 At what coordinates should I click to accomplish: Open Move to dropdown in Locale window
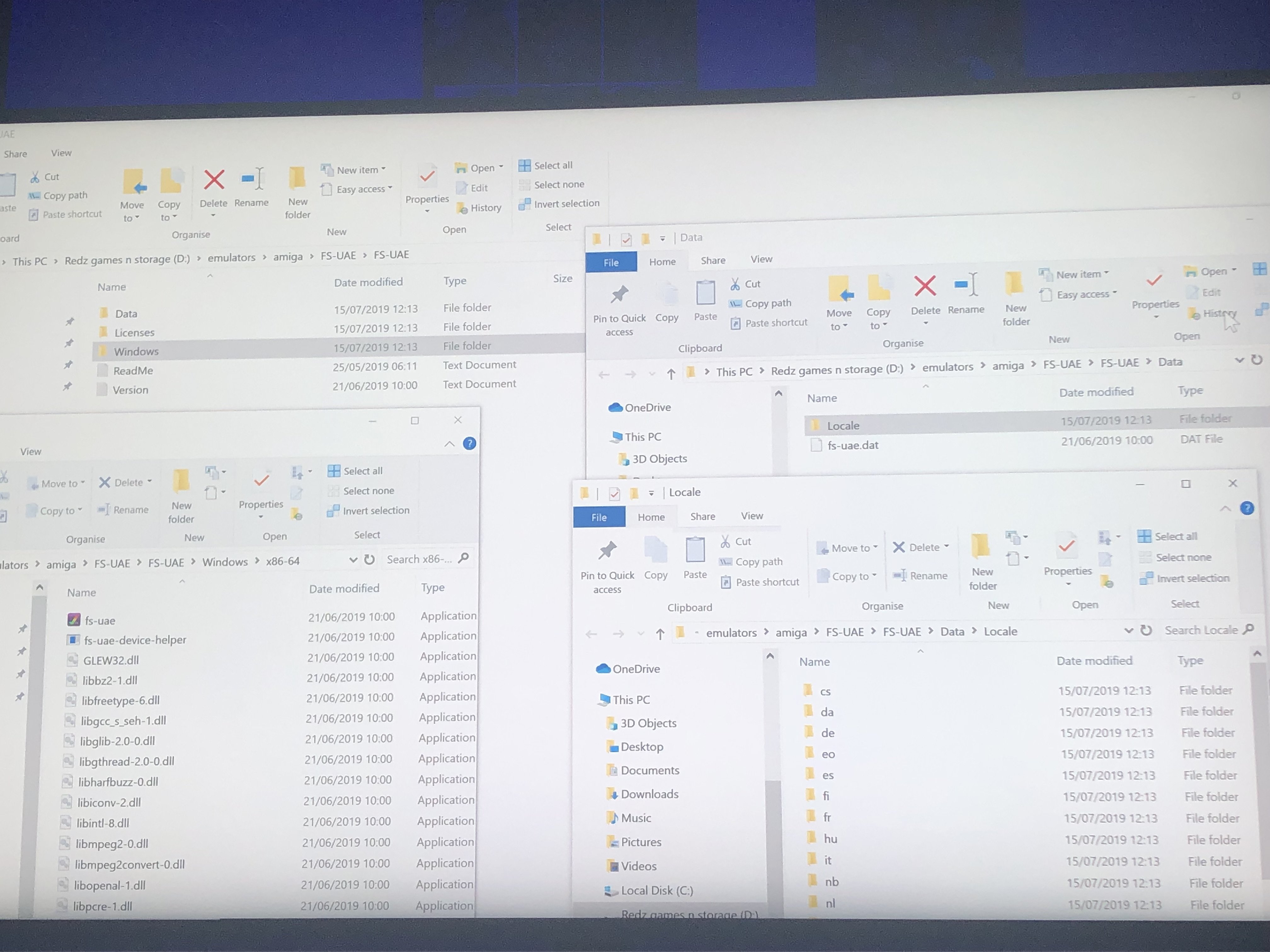(x=847, y=547)
